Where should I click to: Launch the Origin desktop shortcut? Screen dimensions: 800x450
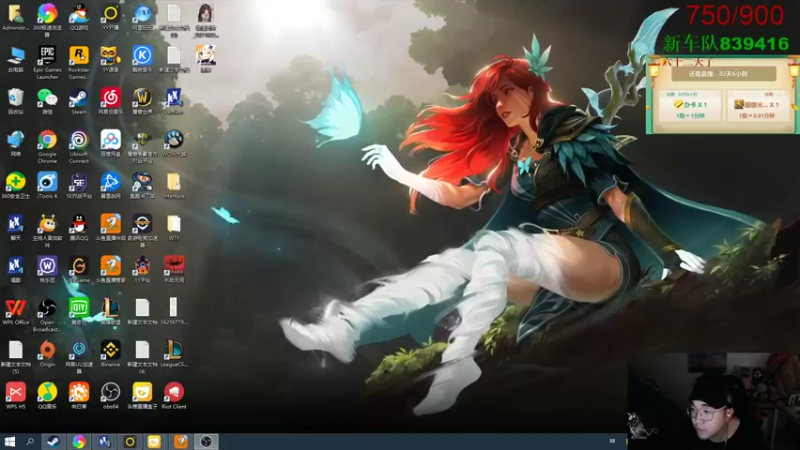[x=47, y=350]
